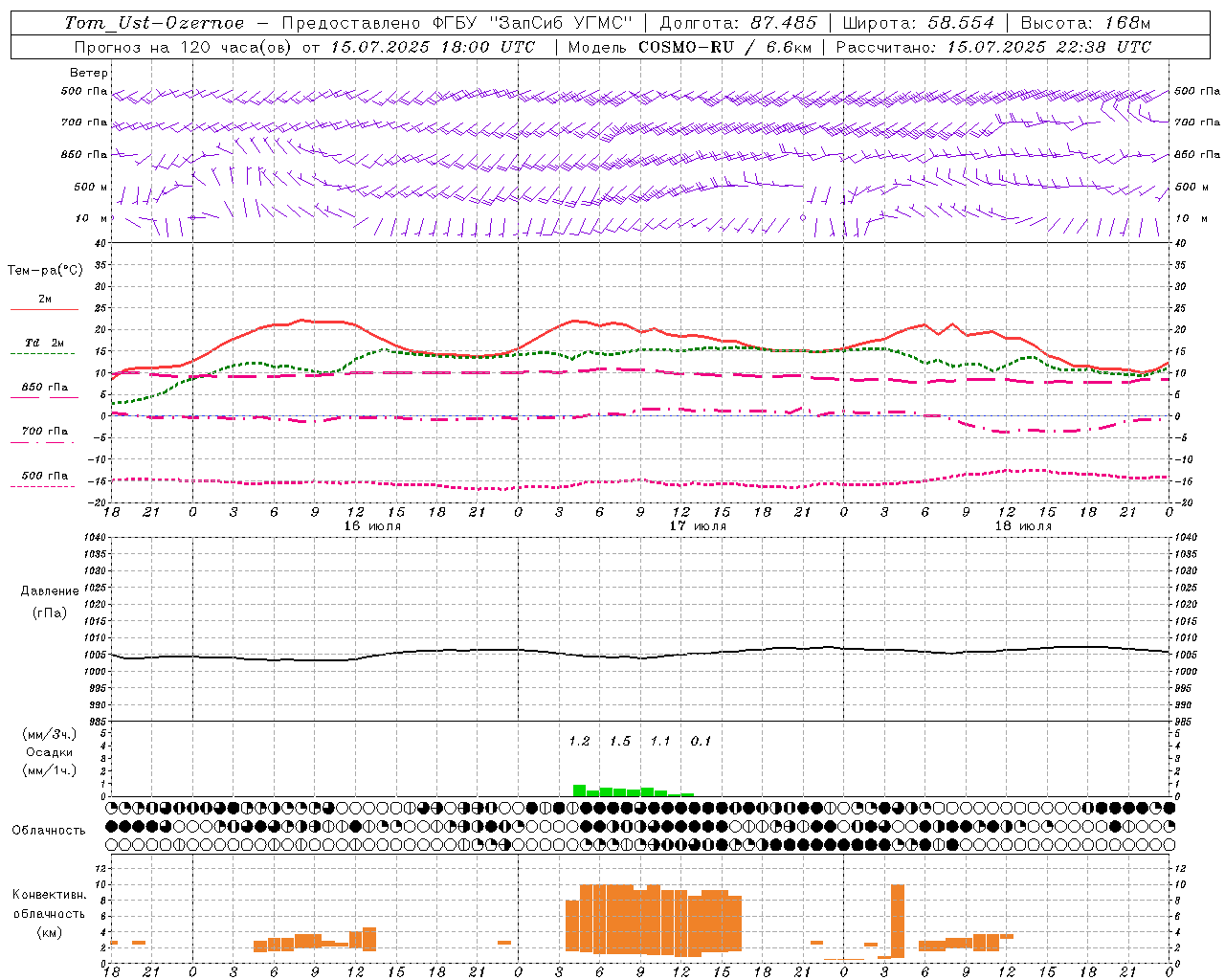Click 'Прогноз на 120 часа(ов)' text
1225x980 pixels.
pos(184,47)
